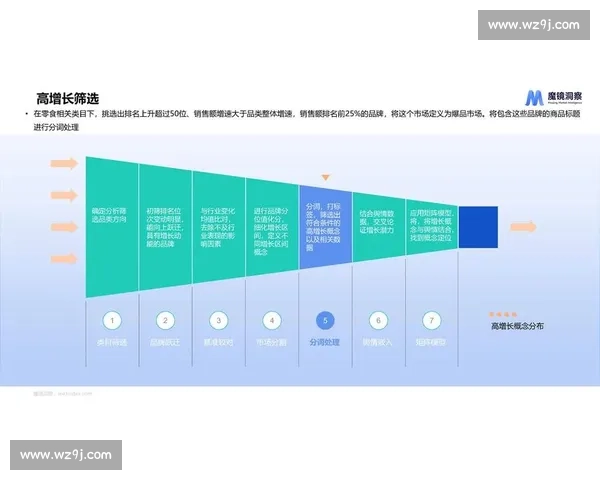Click the blue funnel segment 分词，打标签
This screenshot has width=600, height=480.
point(325,227)
